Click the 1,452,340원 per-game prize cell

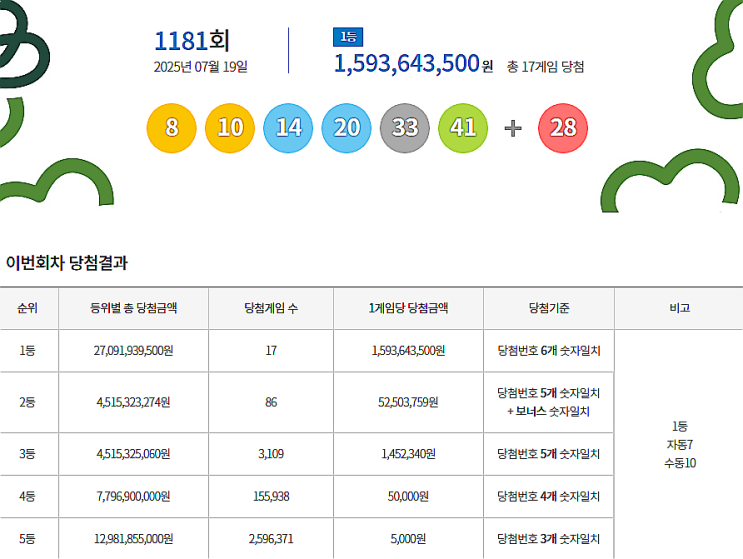click(408, 454)
